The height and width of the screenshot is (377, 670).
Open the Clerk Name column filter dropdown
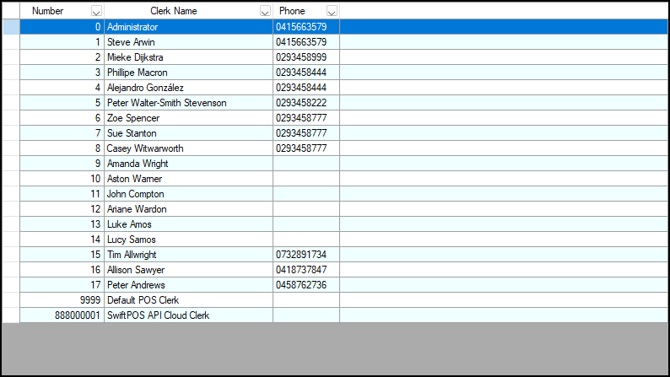point(265,12)
